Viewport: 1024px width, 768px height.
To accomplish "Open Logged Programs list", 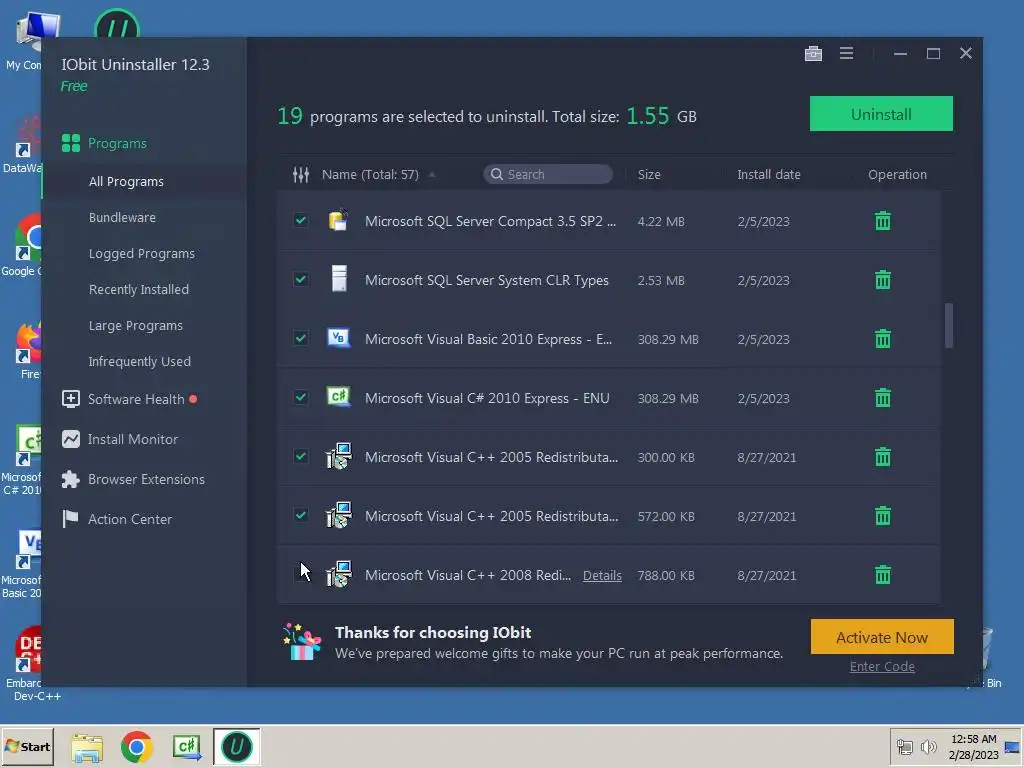I will 142,253.
